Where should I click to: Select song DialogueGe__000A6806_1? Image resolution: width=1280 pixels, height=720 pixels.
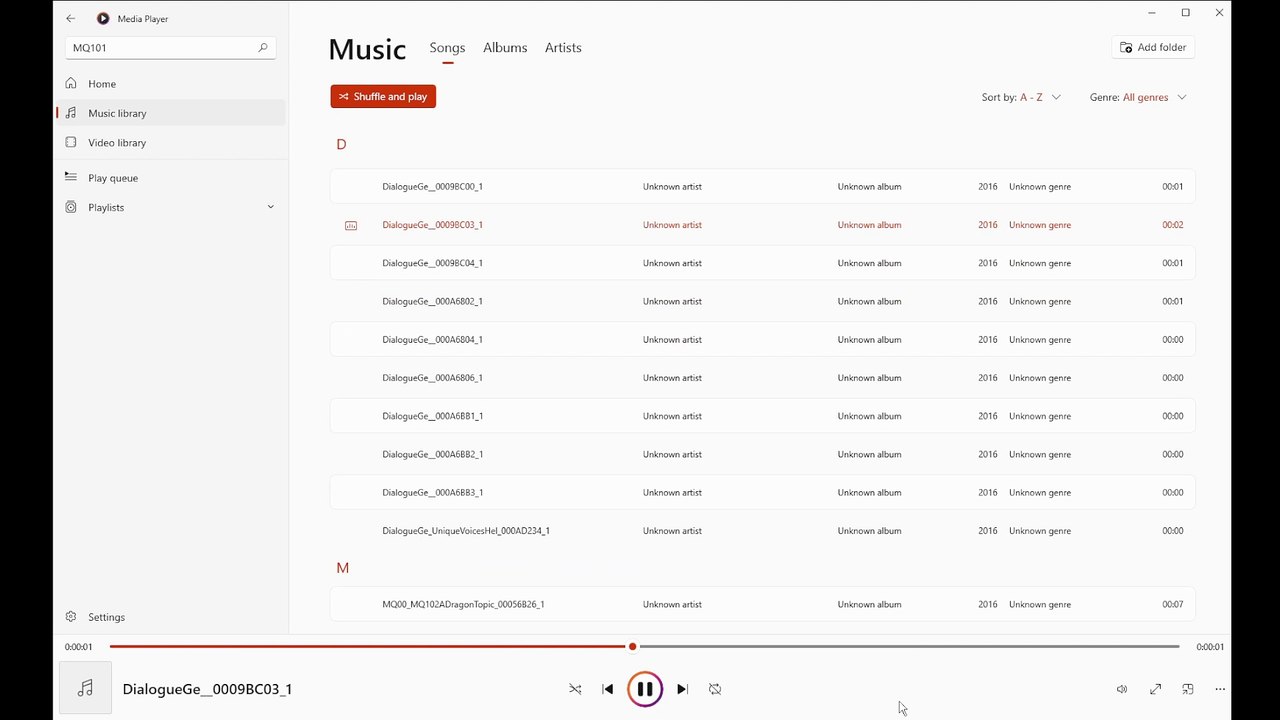coord(763,378)
